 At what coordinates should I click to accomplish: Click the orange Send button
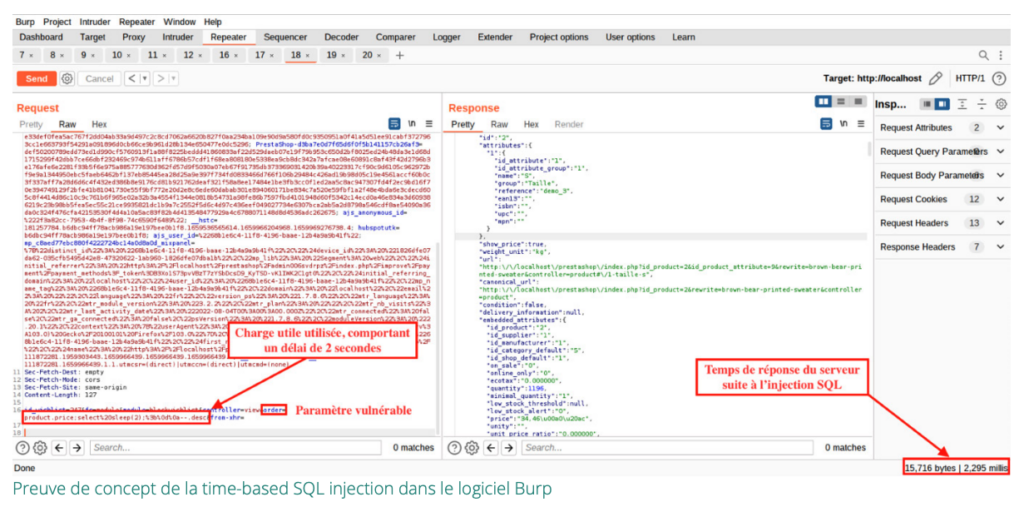tap(37, 78)
